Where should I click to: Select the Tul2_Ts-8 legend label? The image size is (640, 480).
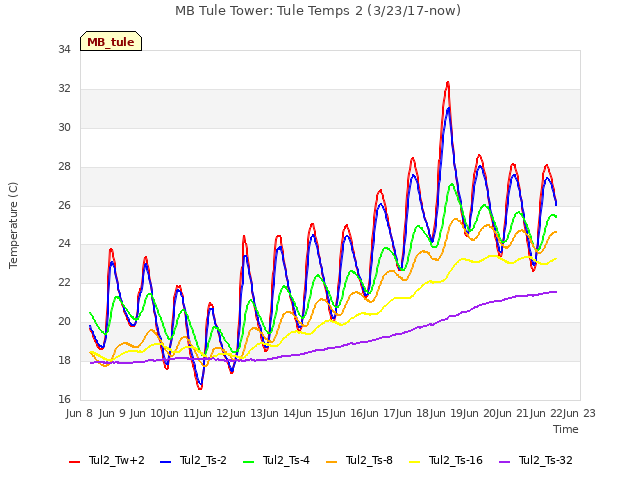point(369,460)
